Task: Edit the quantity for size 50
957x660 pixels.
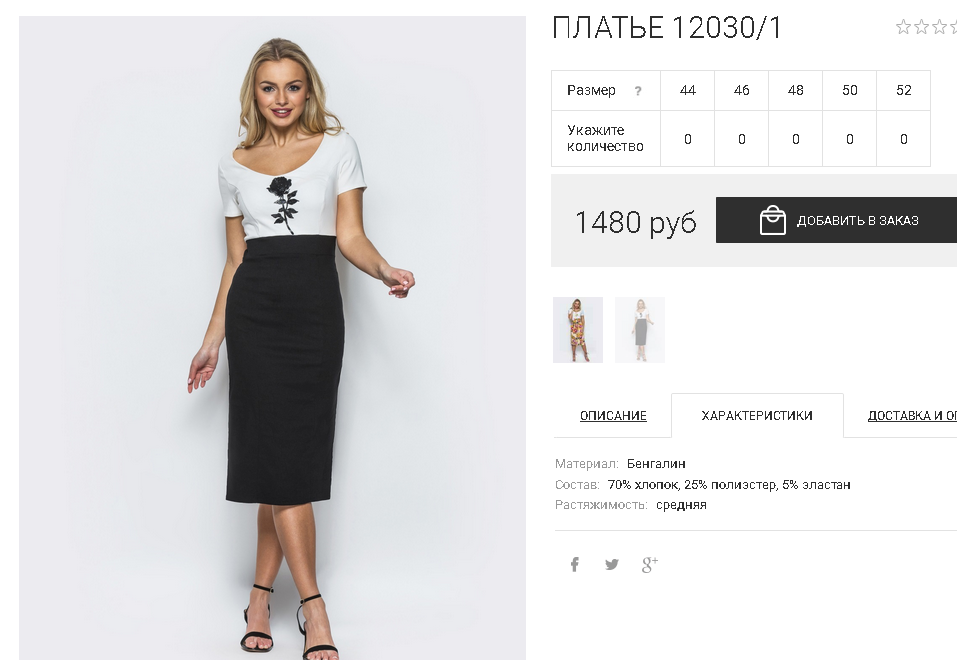Action: tap(850, 139)
